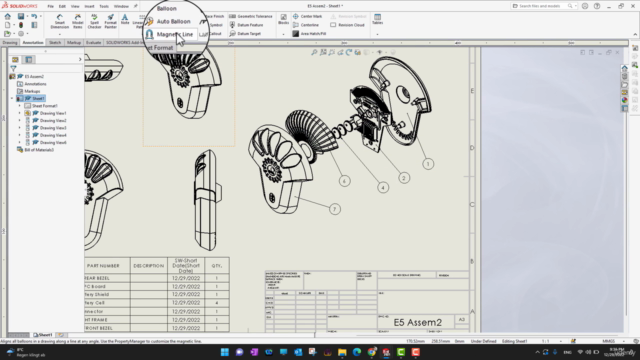Select Markups in the feature tree

click(x=32, y=91)
